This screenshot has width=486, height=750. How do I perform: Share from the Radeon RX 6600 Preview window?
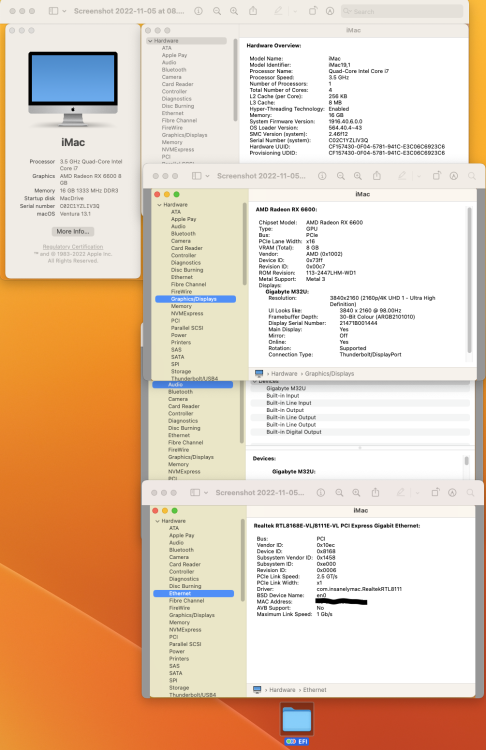[377, 176]
